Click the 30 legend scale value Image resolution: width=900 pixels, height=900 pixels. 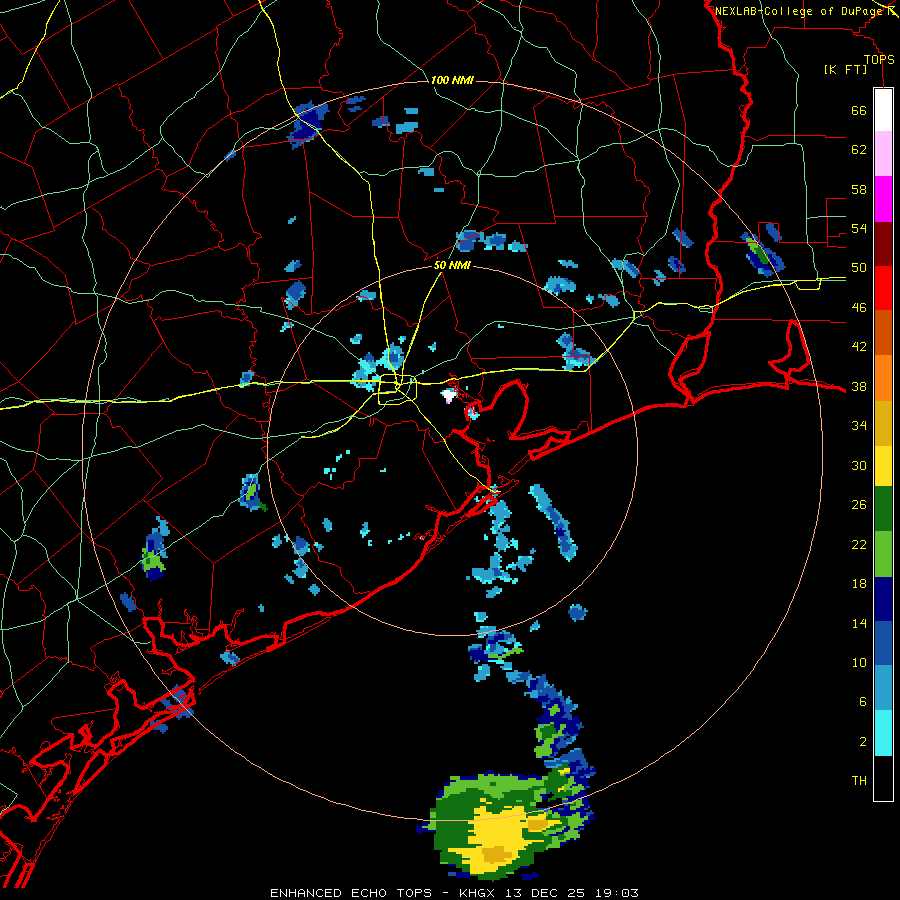coord(859,465)
